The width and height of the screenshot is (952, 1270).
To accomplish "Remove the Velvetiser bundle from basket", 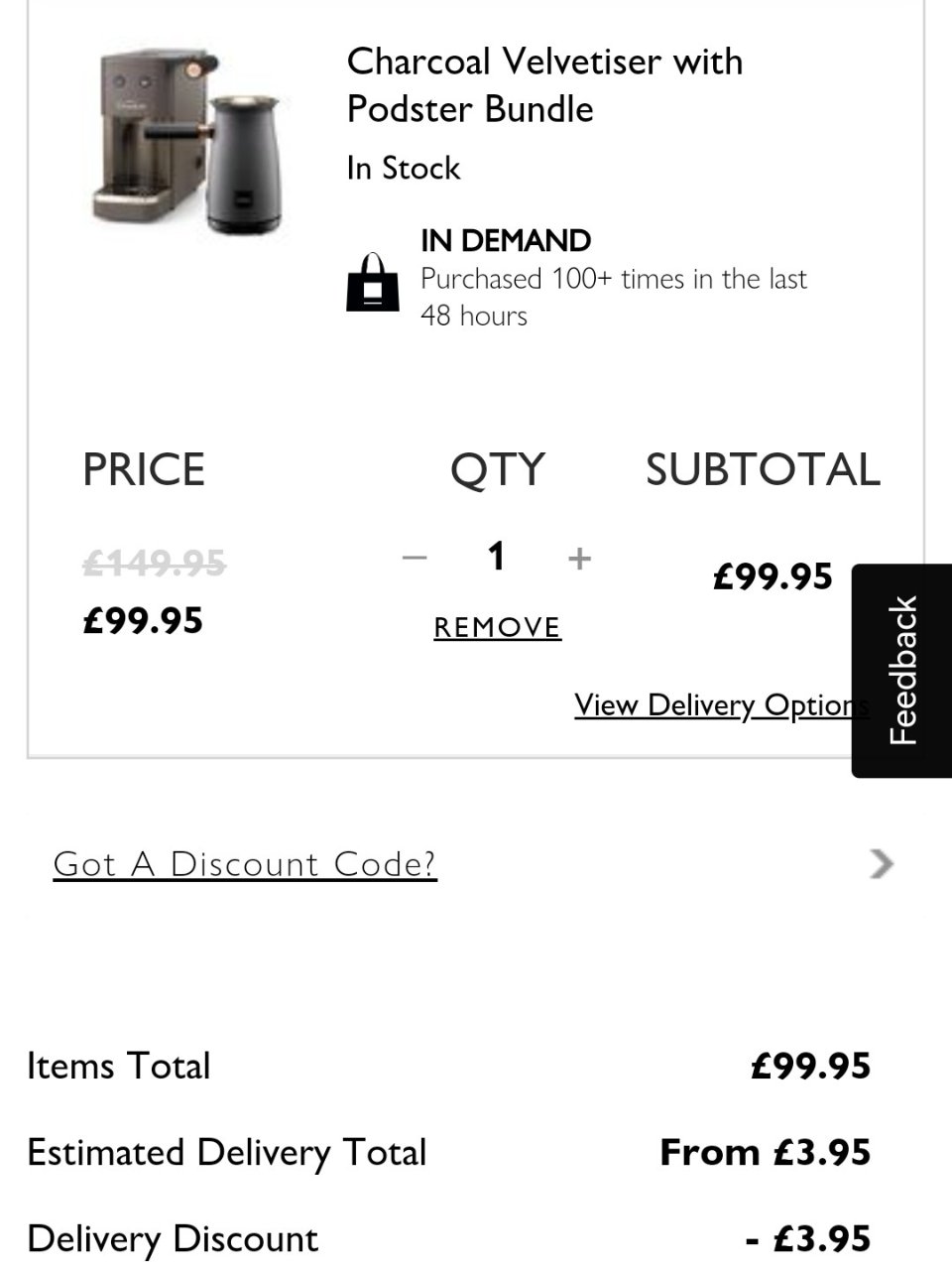I will [498, 627].
